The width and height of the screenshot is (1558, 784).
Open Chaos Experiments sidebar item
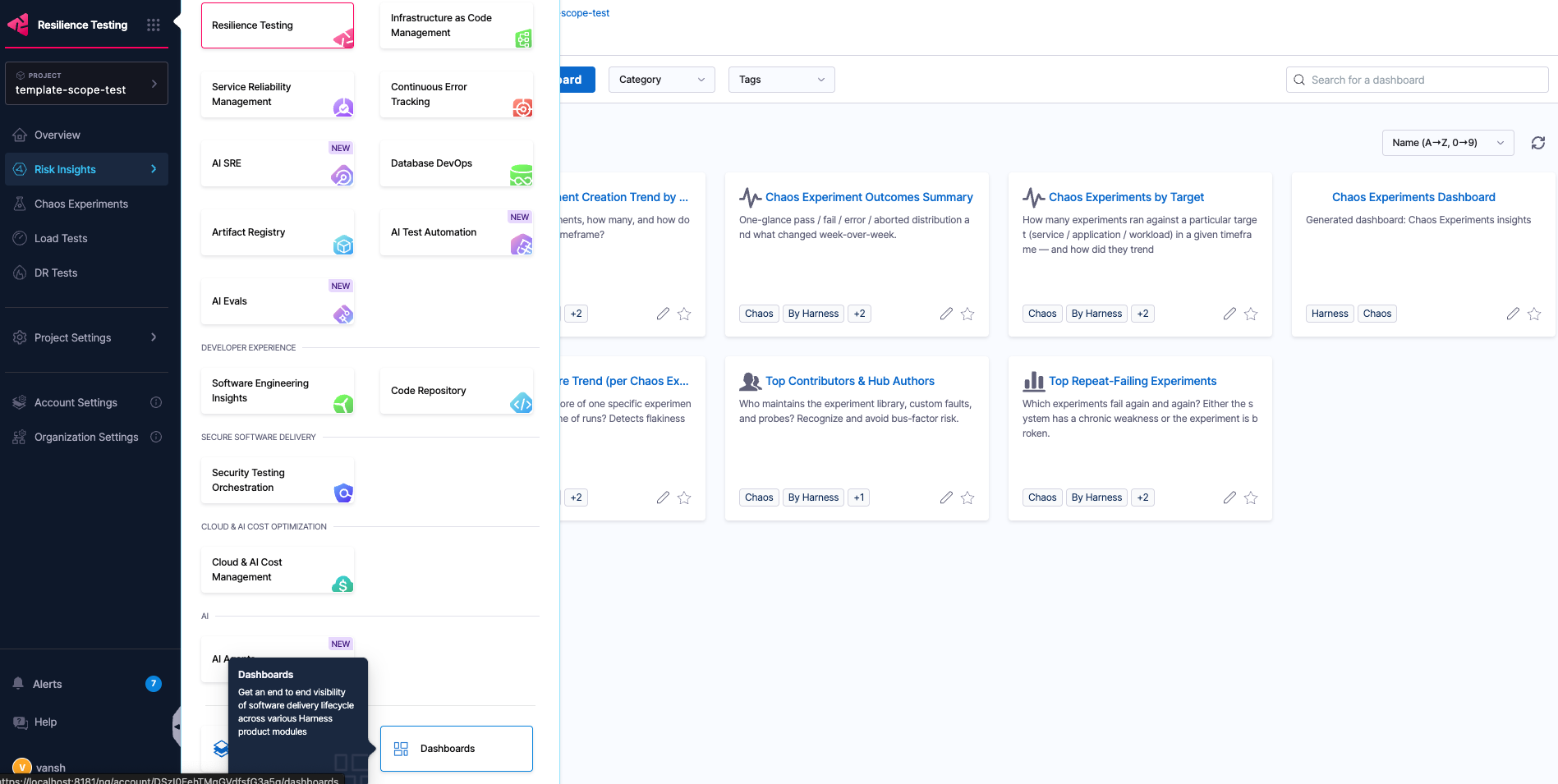coord(86,204)
